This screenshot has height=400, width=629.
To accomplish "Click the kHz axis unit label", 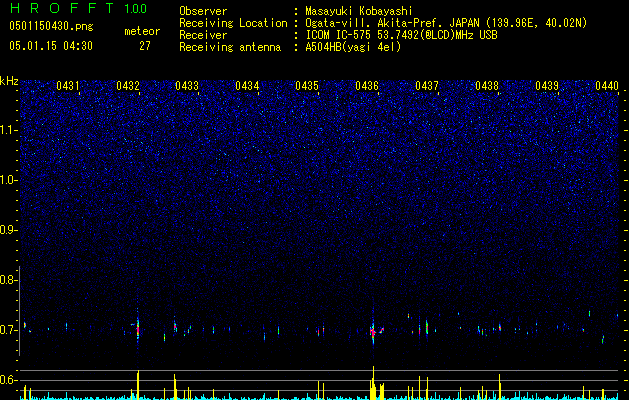I will [x=9, y=81].
